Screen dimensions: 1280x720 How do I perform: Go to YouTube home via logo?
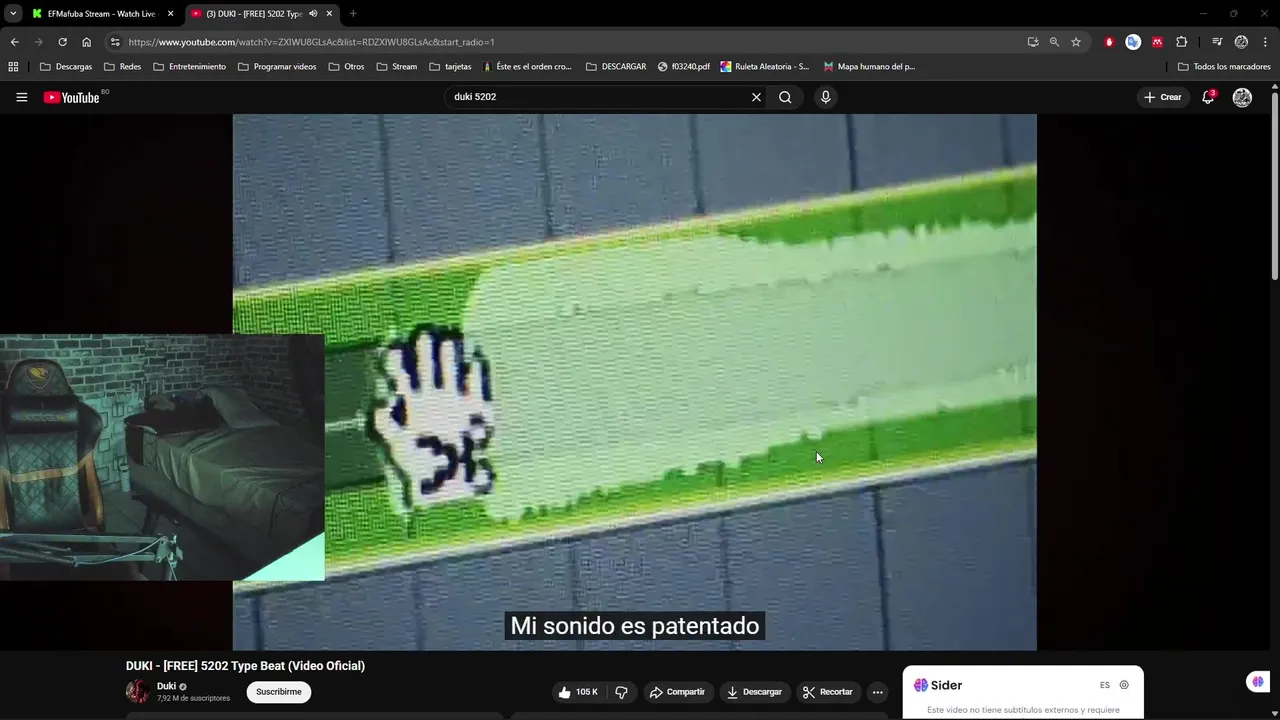pyautogui.click(x=72, y=97)
